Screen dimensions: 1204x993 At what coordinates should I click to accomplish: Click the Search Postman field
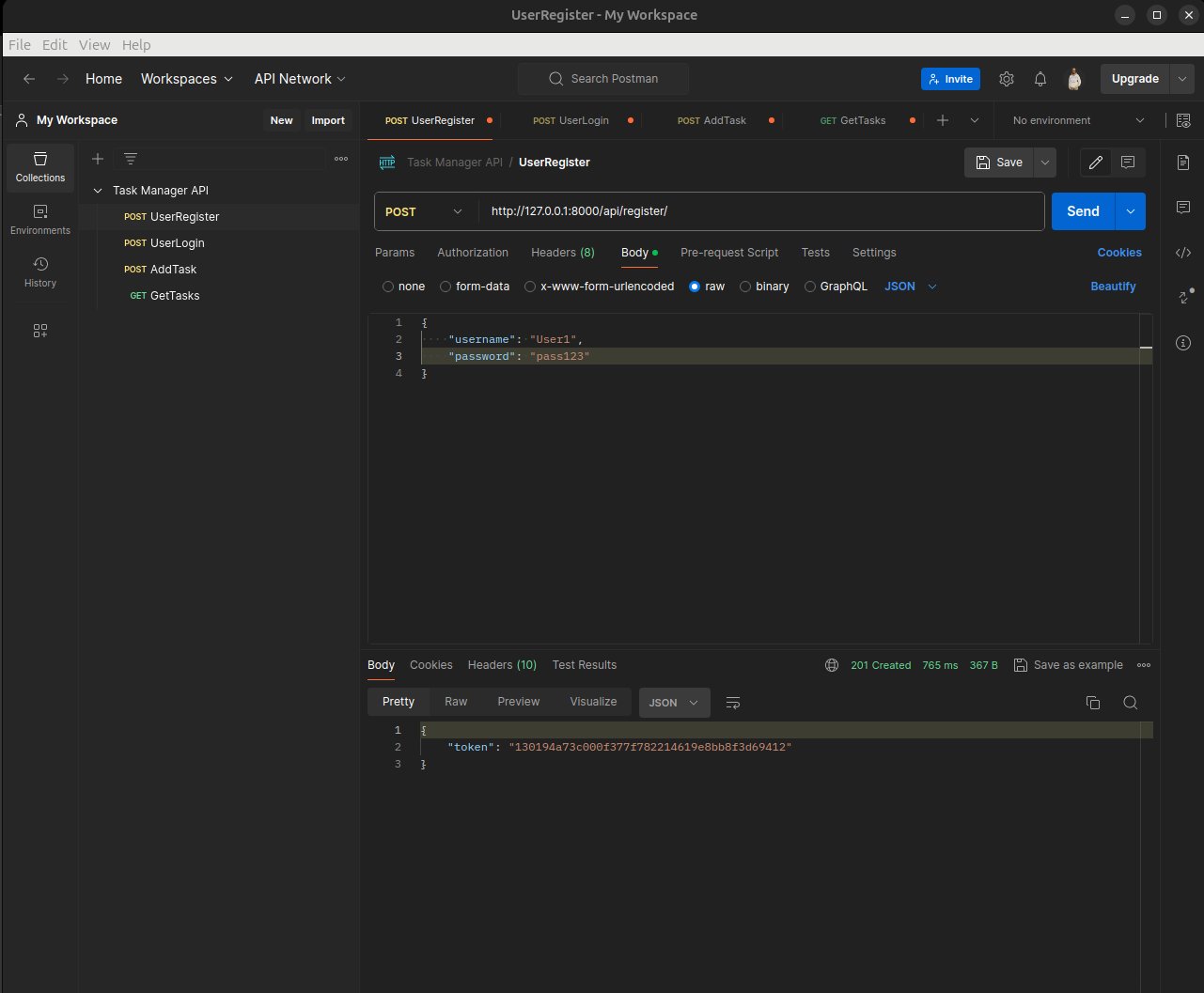603,79
